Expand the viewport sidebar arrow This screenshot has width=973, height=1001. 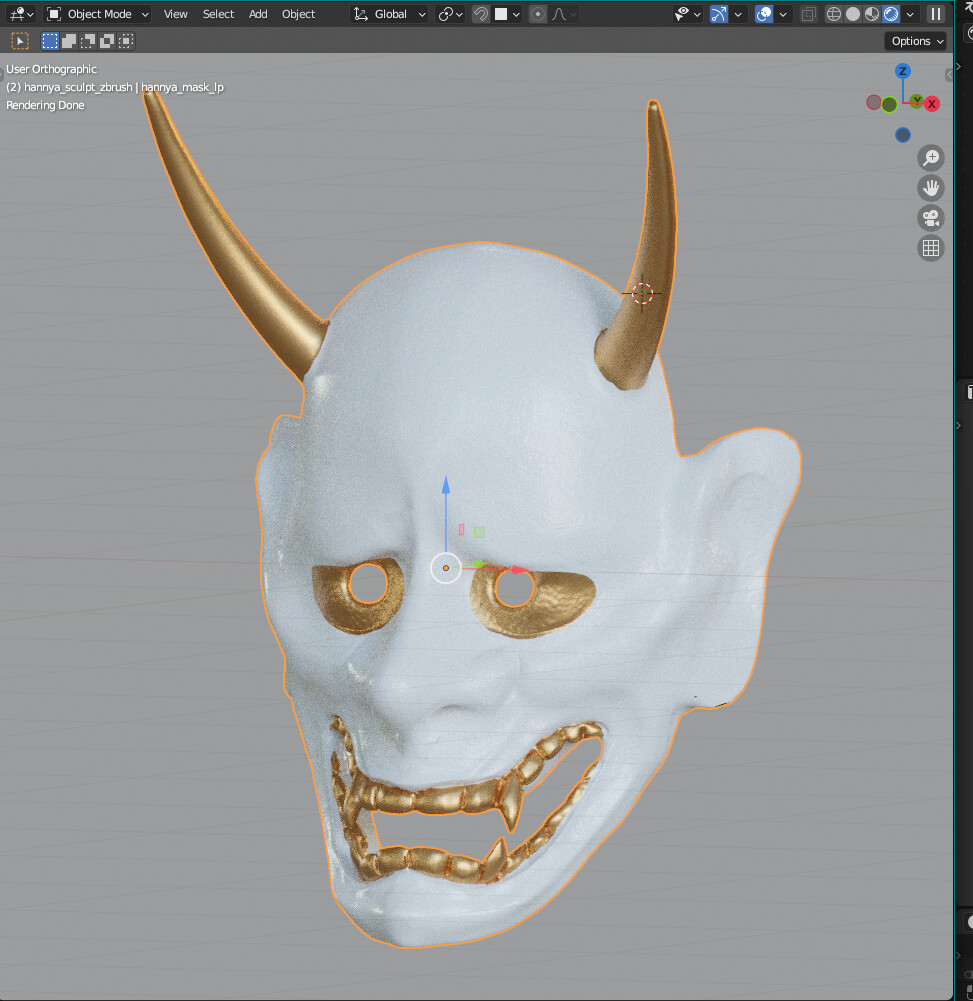click(x=949, y=75)
